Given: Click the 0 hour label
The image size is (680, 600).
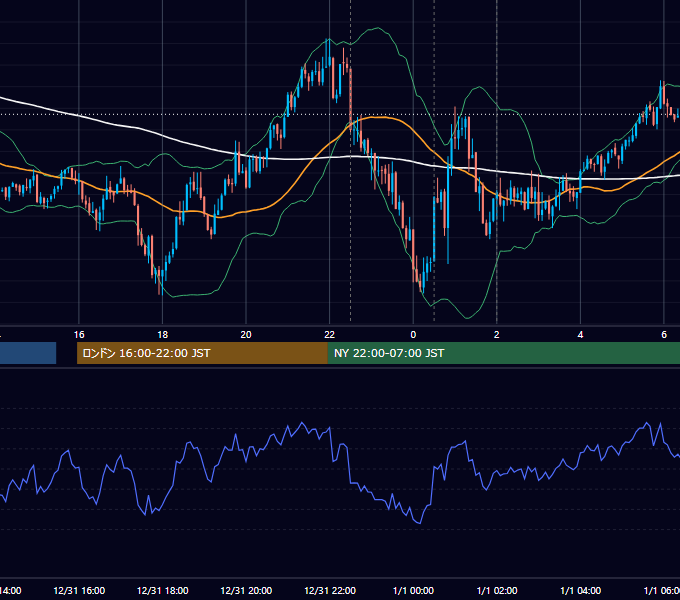Looking at the screenshot, I should pos(413,335).
